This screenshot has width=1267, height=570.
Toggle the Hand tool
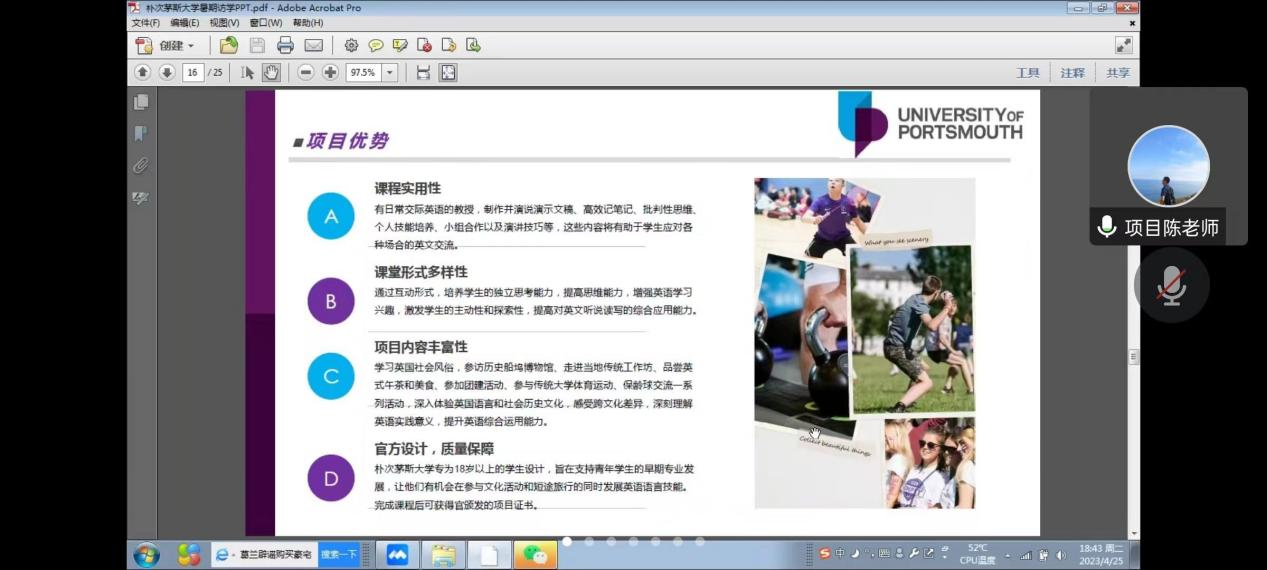[271, 72]
